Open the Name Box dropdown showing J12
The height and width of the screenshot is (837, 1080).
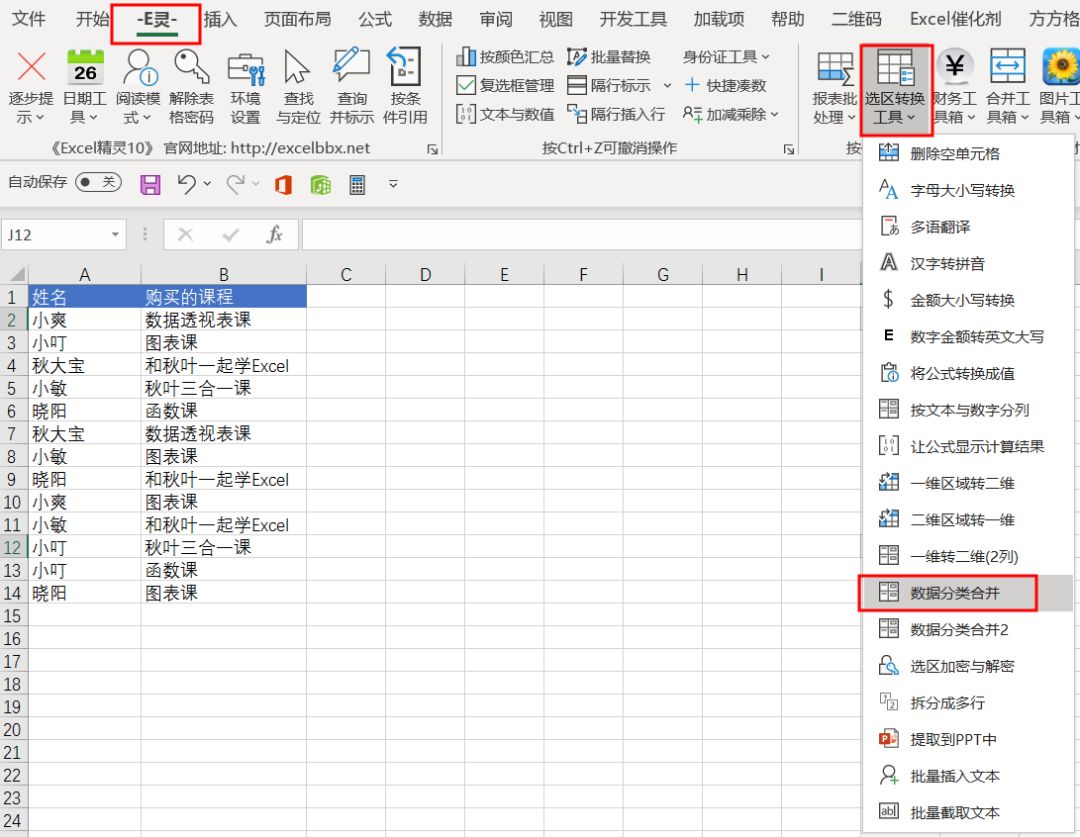113,233
